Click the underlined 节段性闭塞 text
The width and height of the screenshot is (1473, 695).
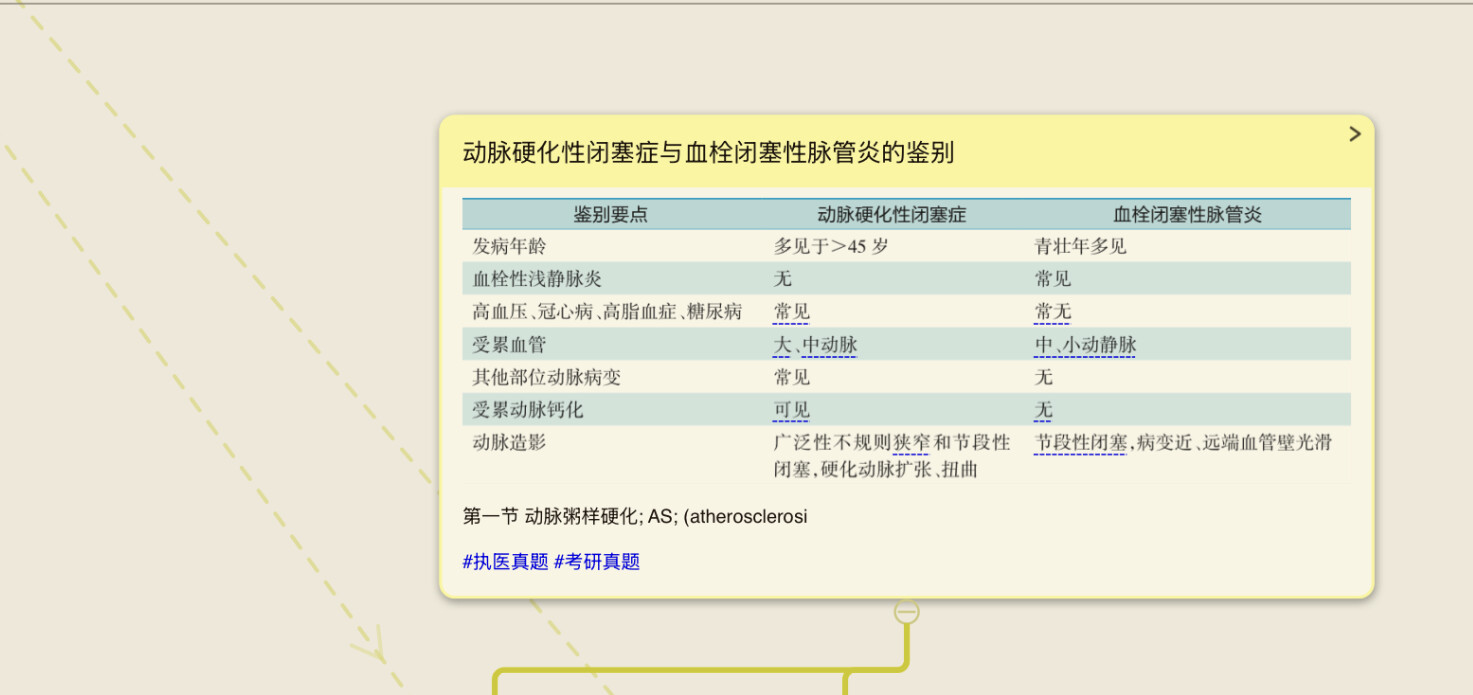point(1081,443)
